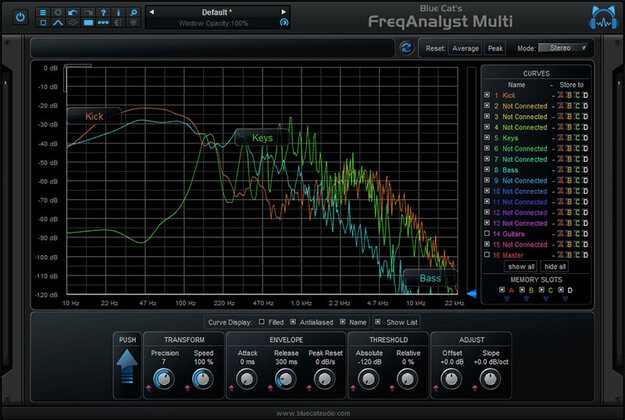
Task: Click the Release knob
Action: point(285,379)
